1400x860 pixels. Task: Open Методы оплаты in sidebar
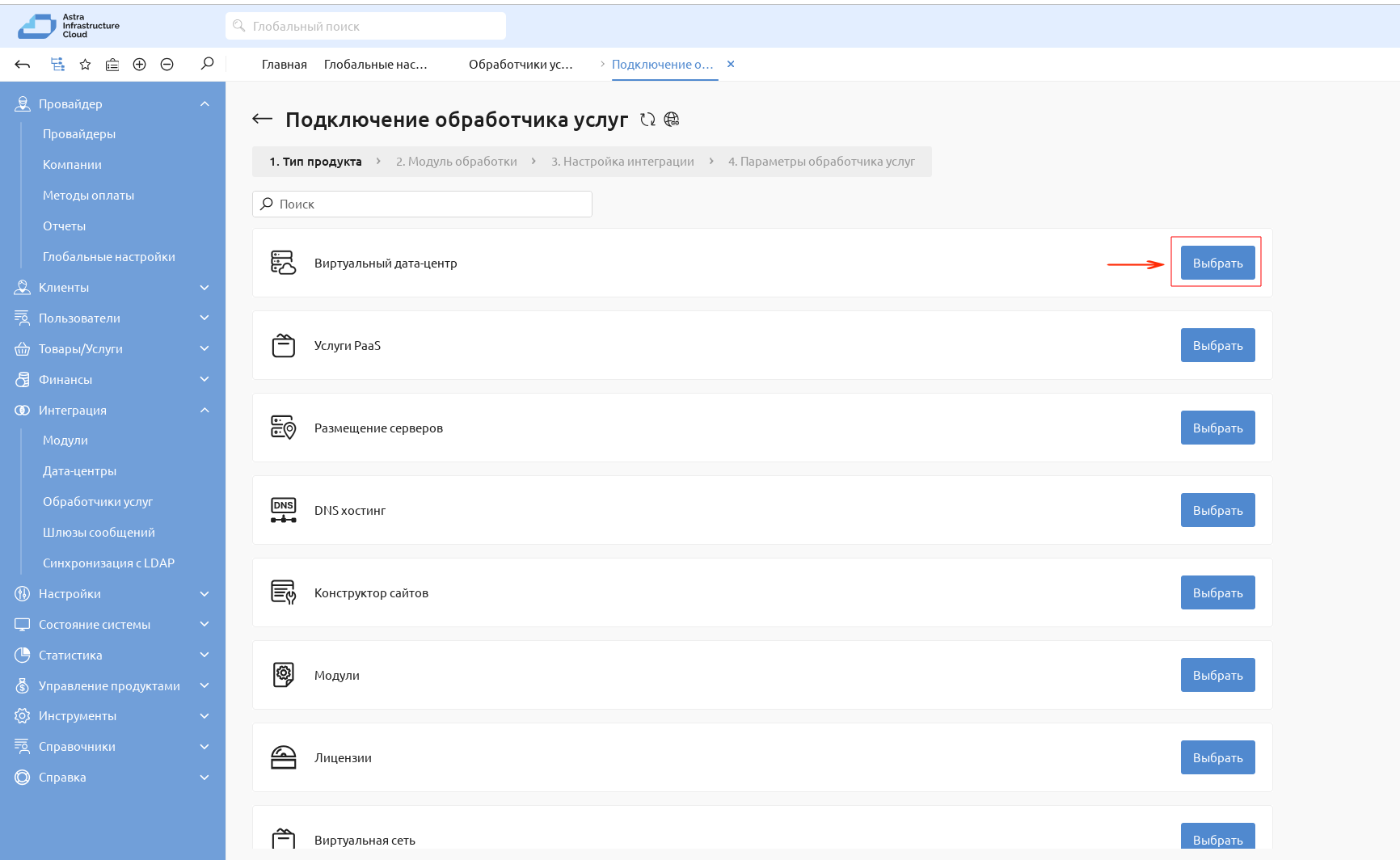point(88,196)
